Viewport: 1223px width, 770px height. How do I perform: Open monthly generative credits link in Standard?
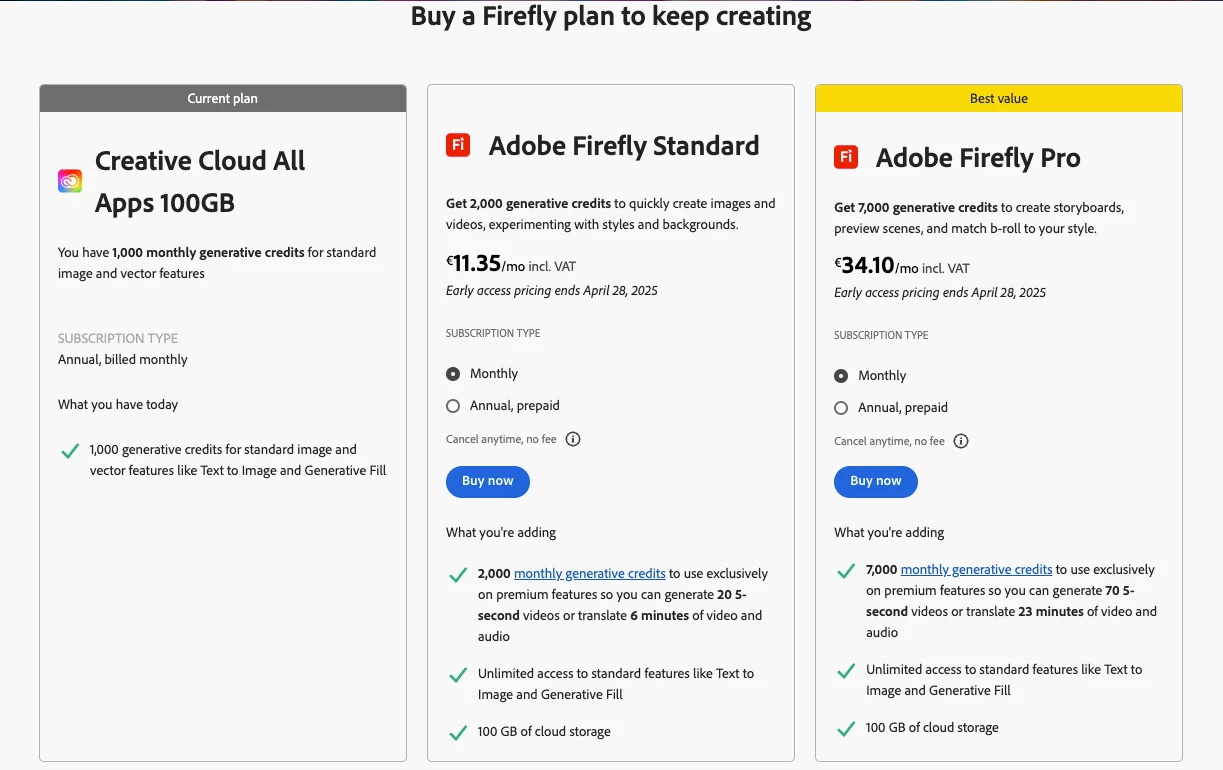[589, 574]
